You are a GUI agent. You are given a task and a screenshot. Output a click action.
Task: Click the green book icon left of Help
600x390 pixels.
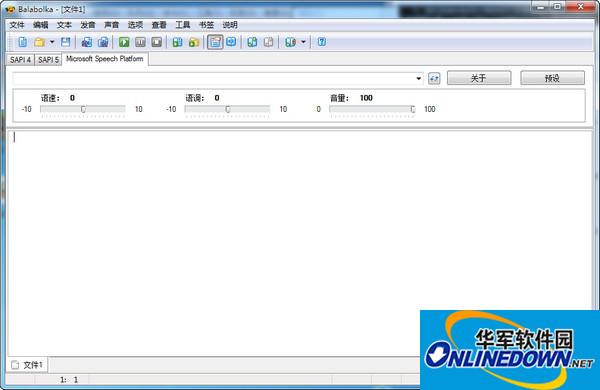[x=290, y=42]
